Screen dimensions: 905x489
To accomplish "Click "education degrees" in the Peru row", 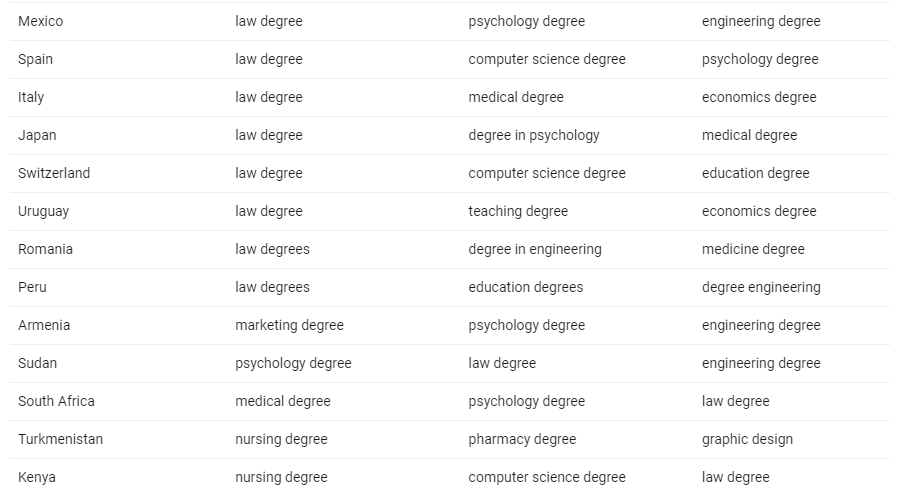I will click(526, 287).
